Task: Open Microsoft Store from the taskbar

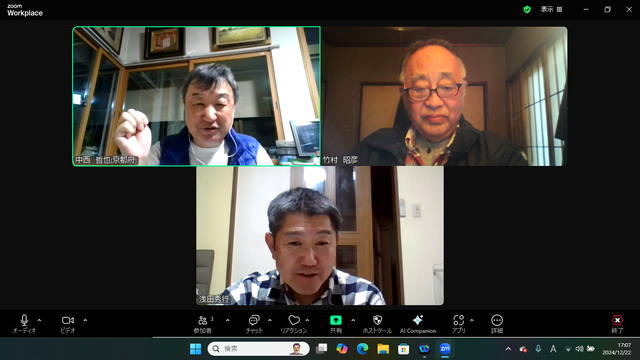Action: click(404, 349)
